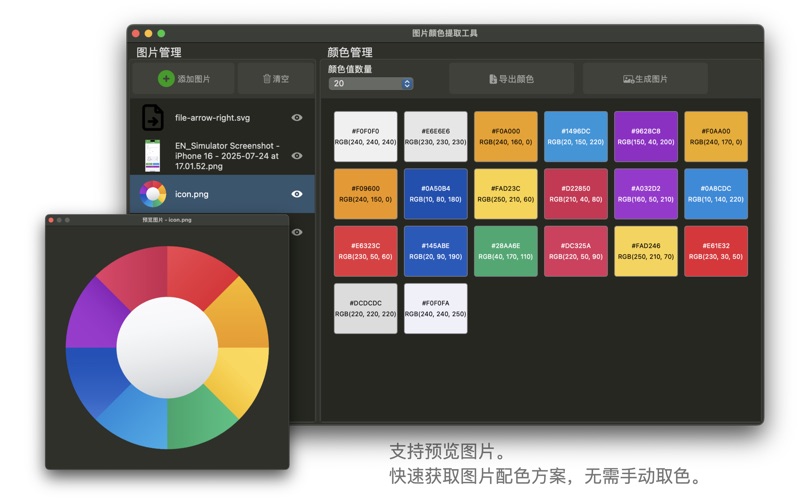Image resolution: width=800 pixels, height=500 pixels.
Task: Click the eye icon below the icon.png row
Action: click(x=297, y=232)
